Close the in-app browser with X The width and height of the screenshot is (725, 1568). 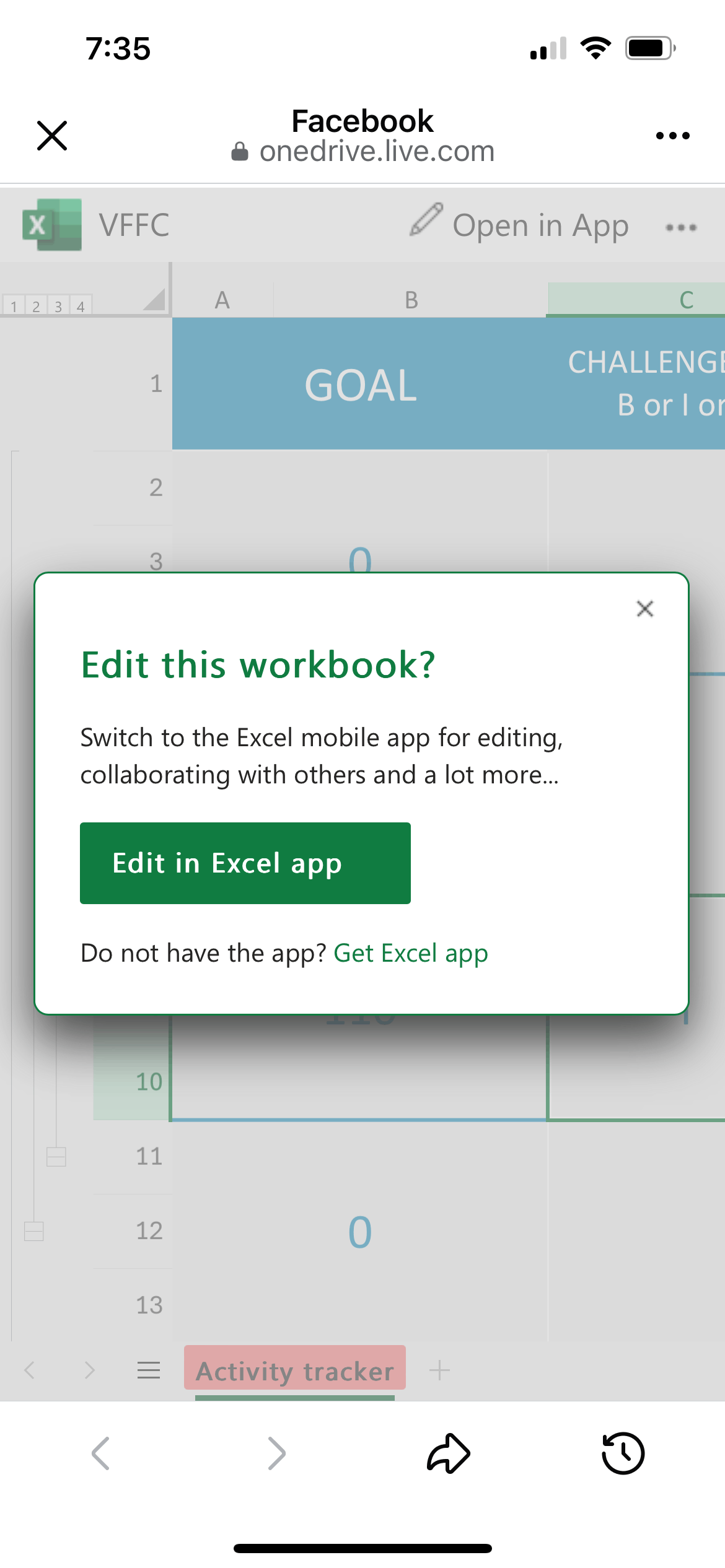pyautogui.click(x=52, y=136)
